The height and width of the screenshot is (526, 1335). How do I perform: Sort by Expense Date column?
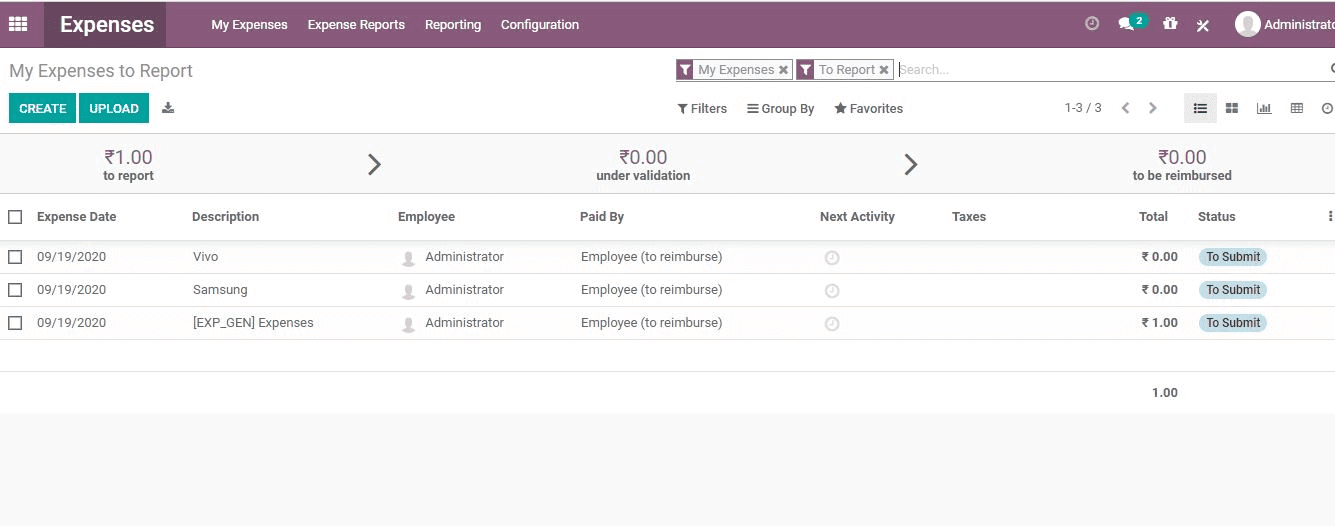77,217
